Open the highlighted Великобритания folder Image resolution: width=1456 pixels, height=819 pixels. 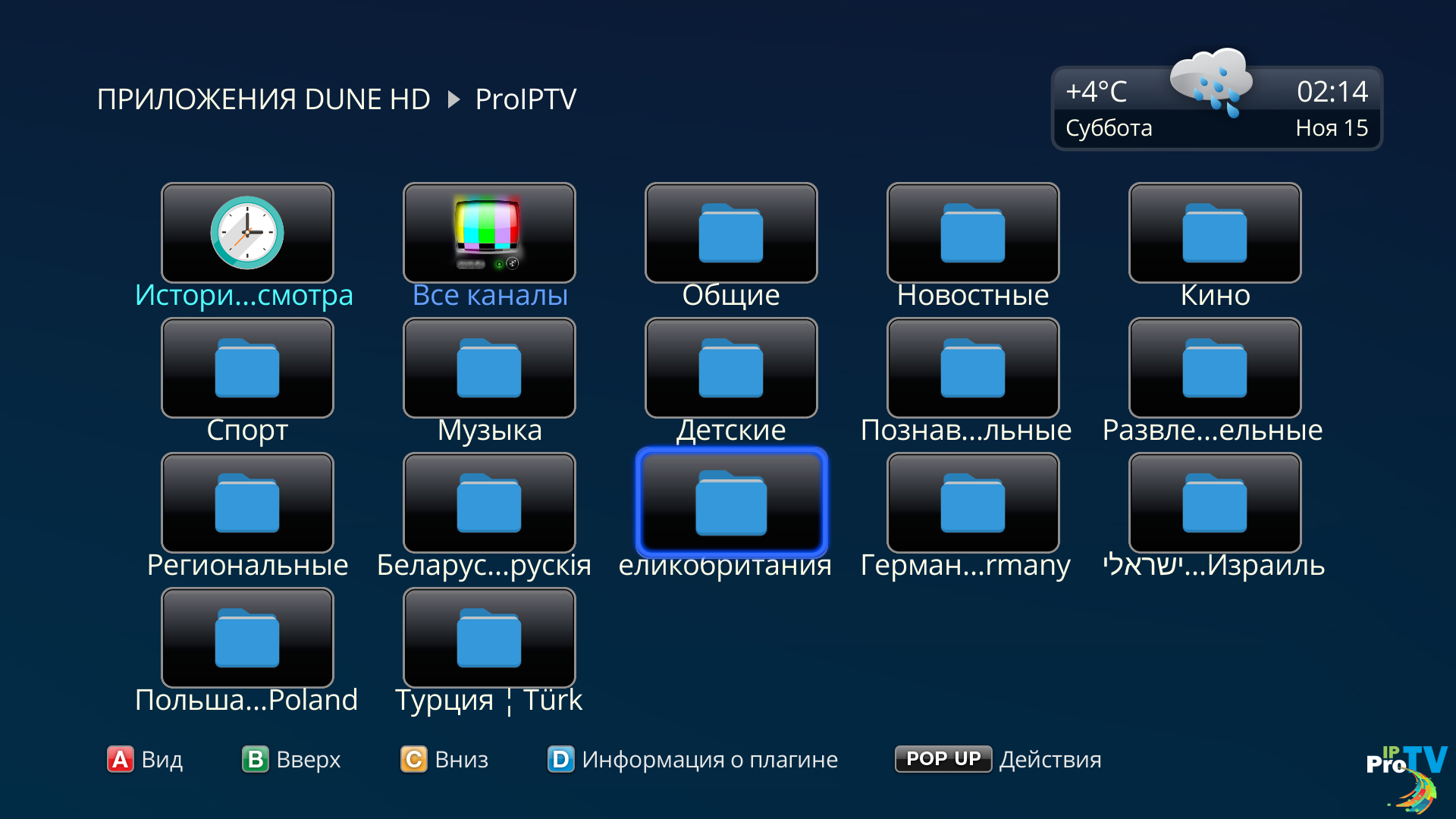(x=731, y=503)
